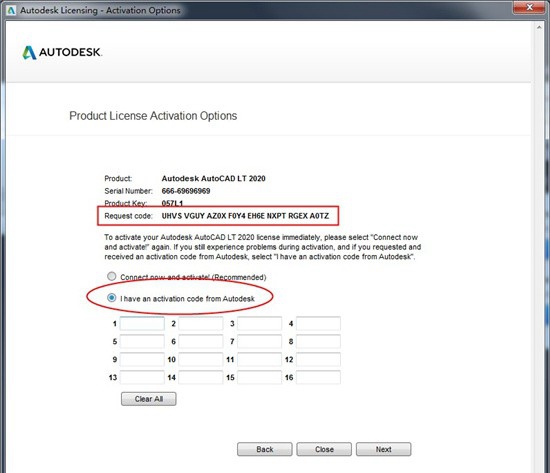Click activation code field 1
This screenshot has width=550, height=473.
tap(142, 324)
